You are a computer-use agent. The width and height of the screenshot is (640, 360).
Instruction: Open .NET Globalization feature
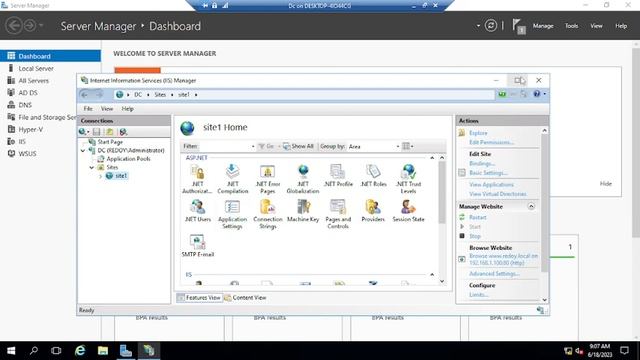click(x=303, y=178)
